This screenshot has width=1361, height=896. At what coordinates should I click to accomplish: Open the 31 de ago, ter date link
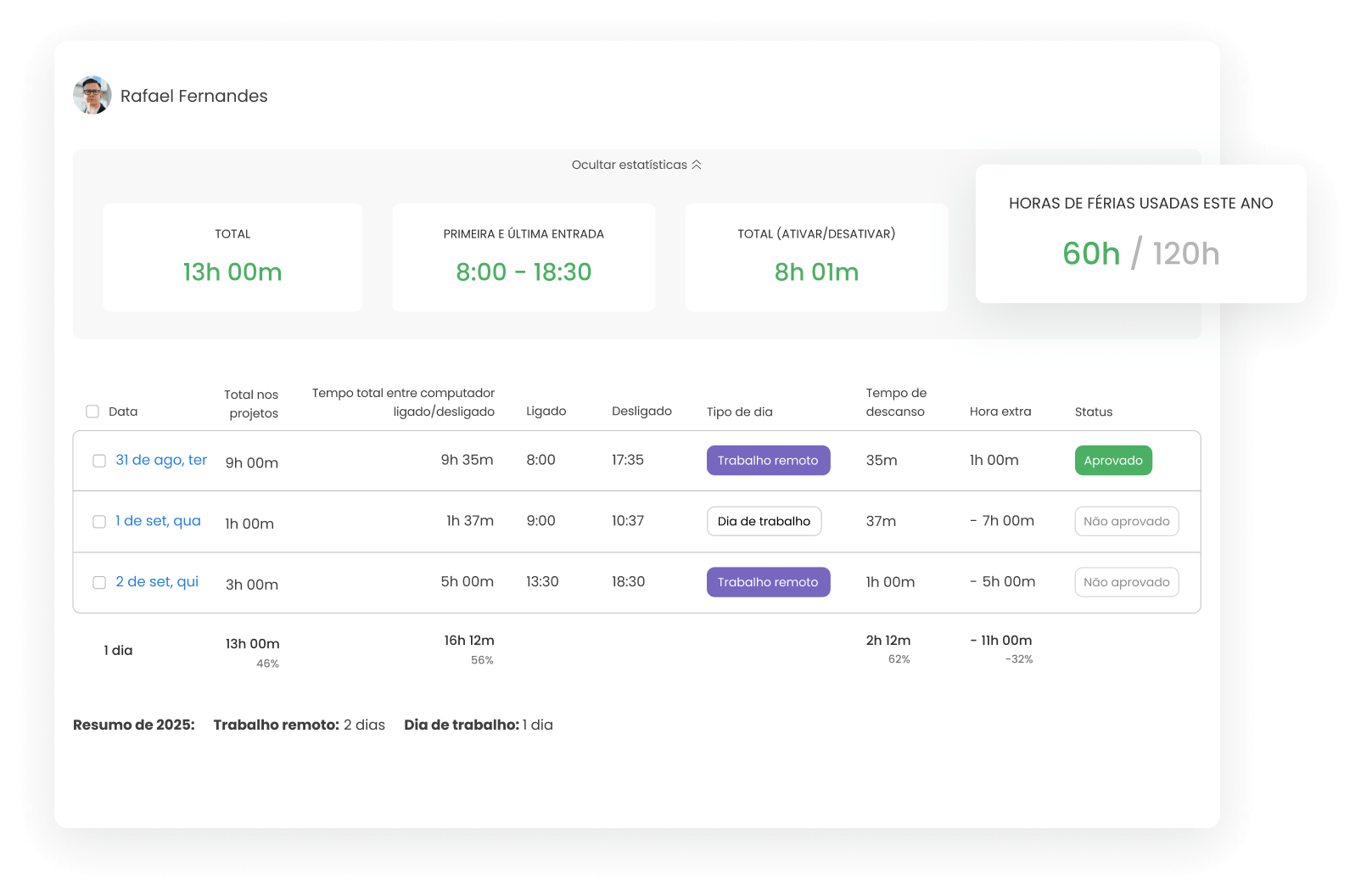coord(161,460)
